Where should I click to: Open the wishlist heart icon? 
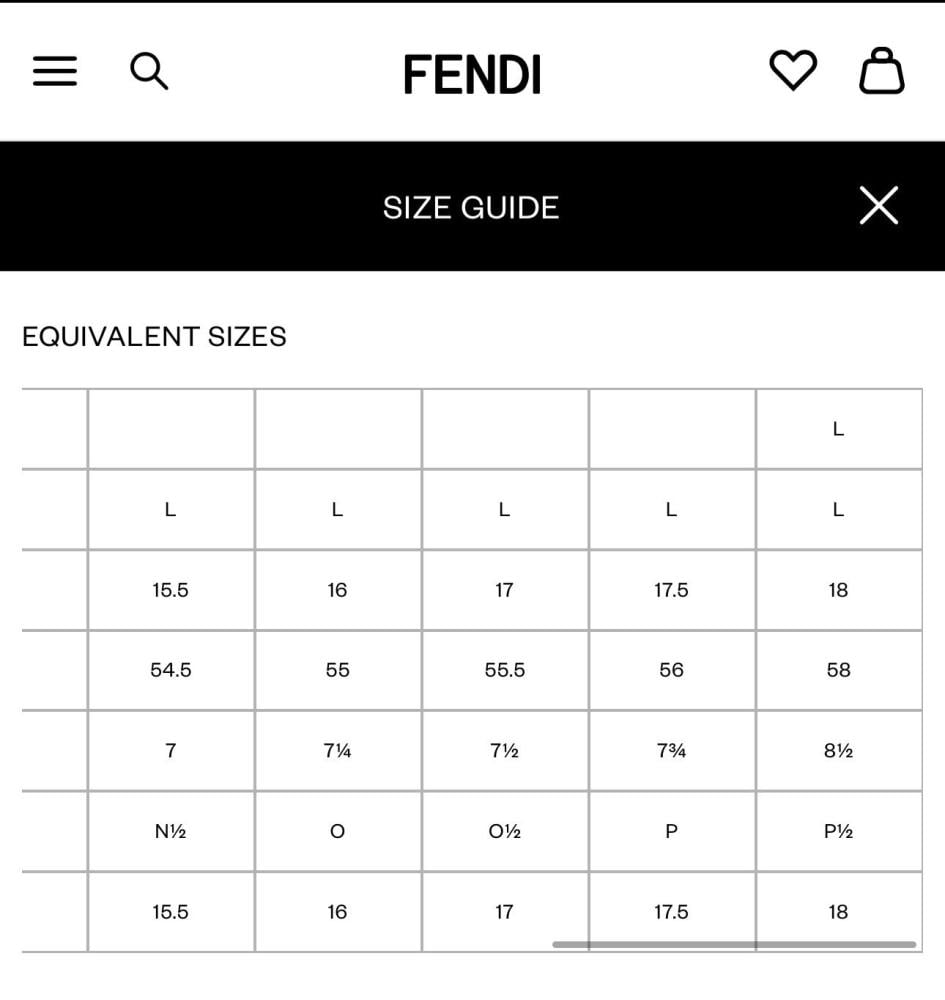tap(792, 72)
